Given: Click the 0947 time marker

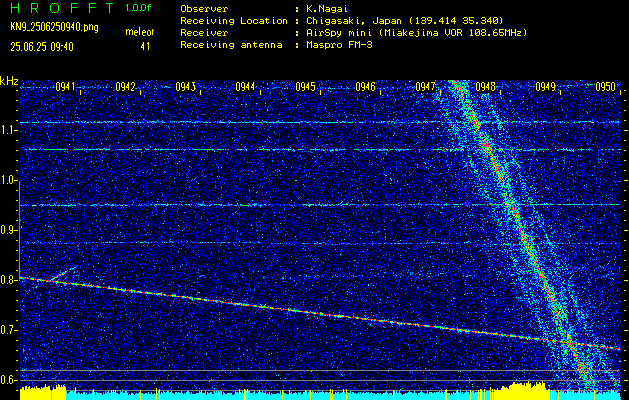Looking at the screenshot, I should point(425,87).
